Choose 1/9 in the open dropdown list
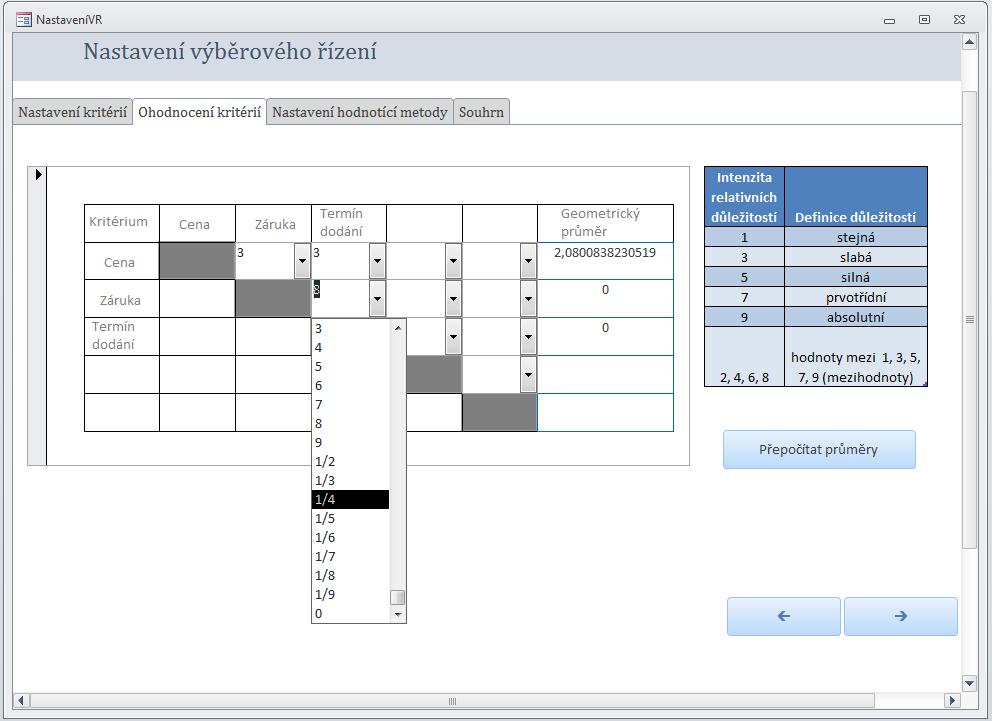Image resolution: width=992 pixels, height=721 pixels. tap(351, 595)
